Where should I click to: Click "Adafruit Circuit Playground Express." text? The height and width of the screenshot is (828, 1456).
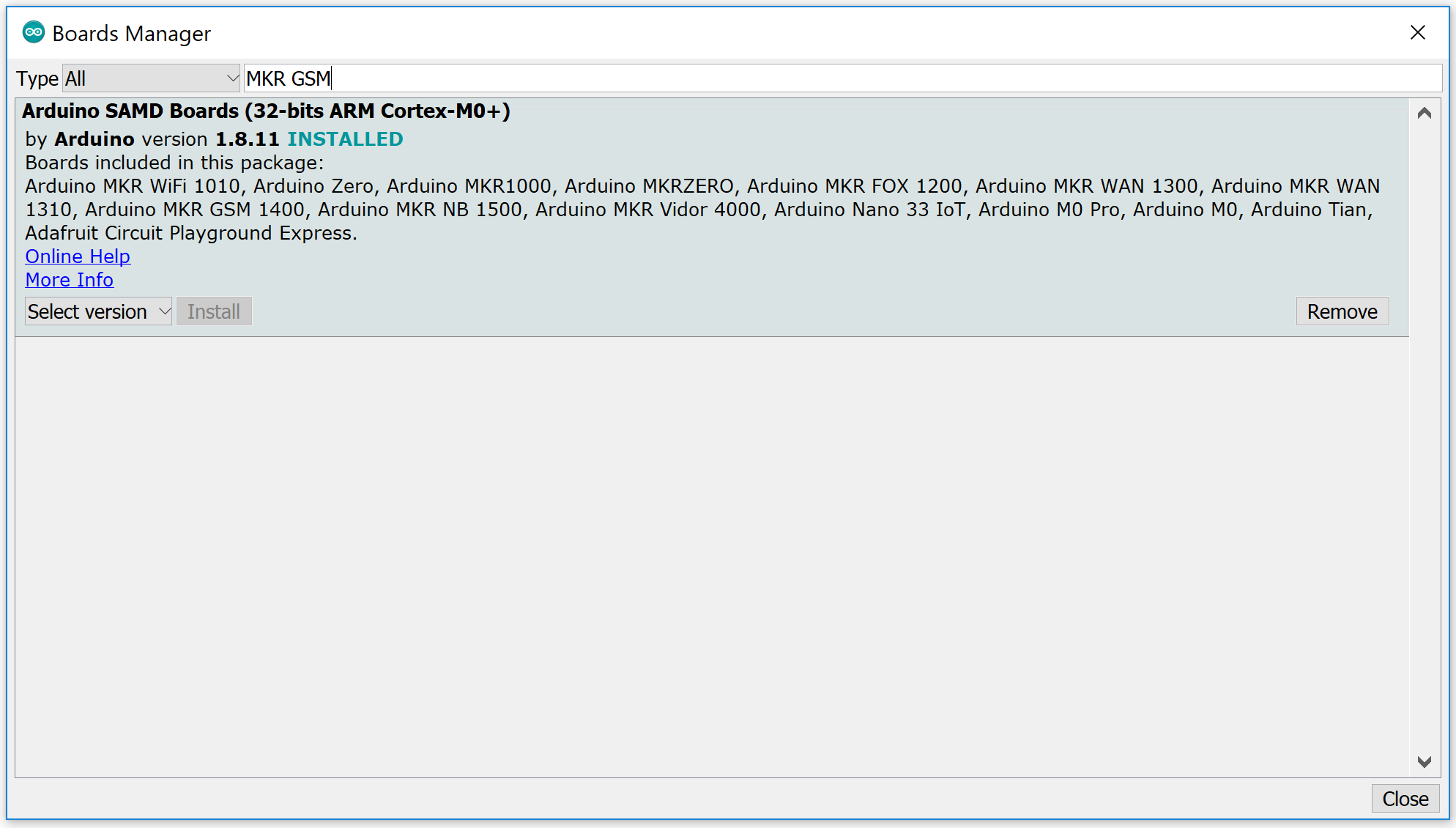point(191,233)
